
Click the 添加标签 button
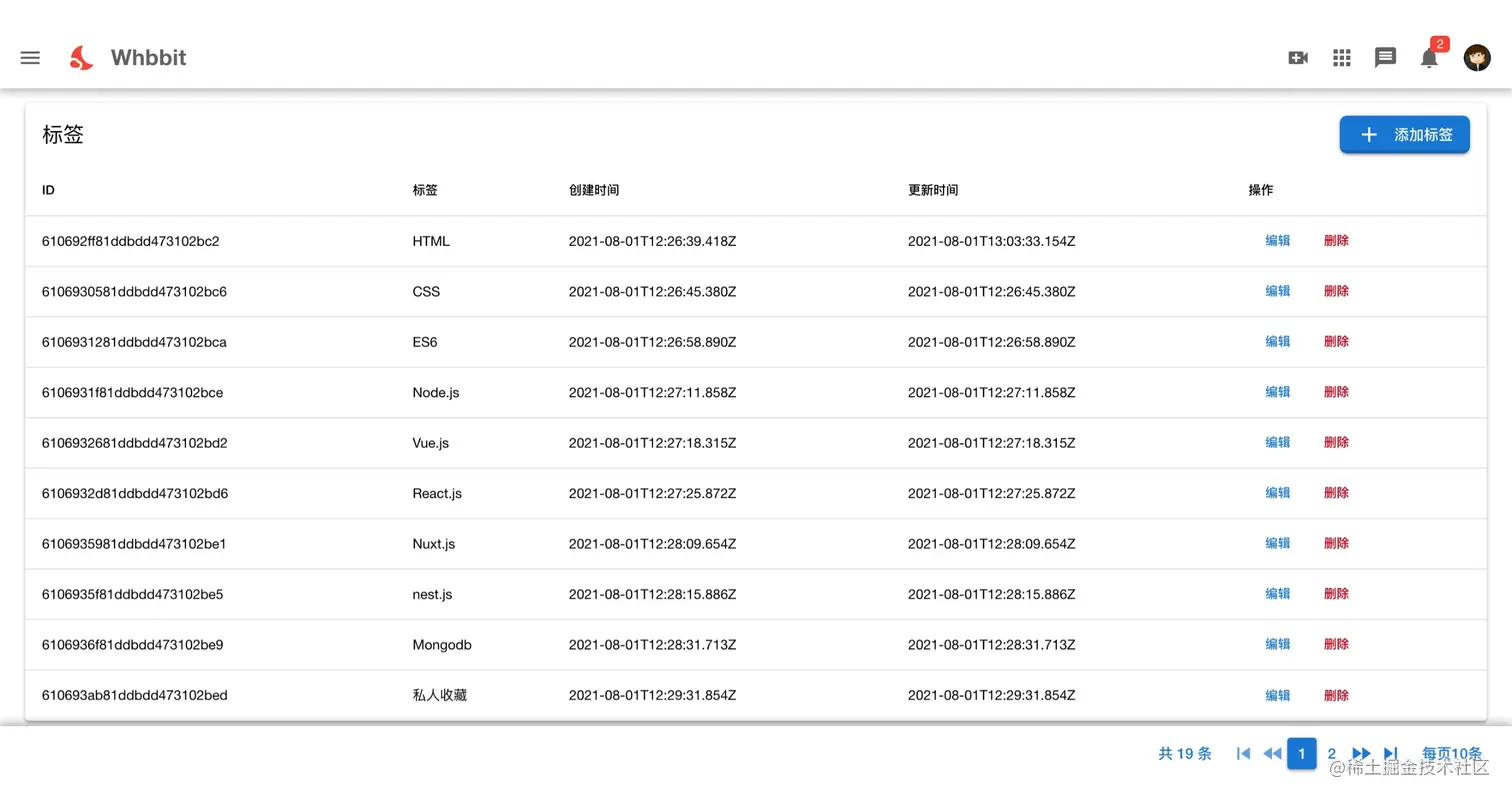[x=1404, y=134]
